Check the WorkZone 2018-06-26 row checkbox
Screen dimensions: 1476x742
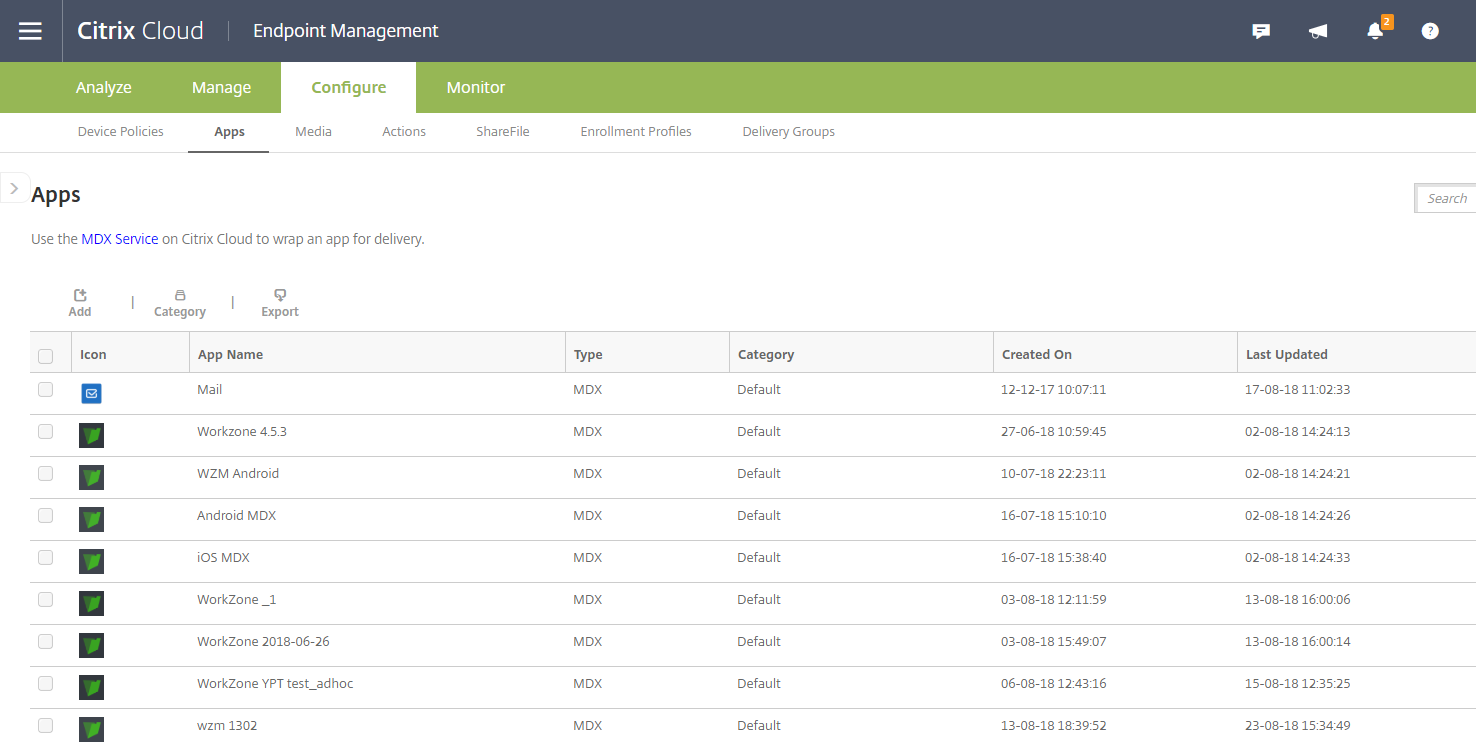[x=45, y=641]
